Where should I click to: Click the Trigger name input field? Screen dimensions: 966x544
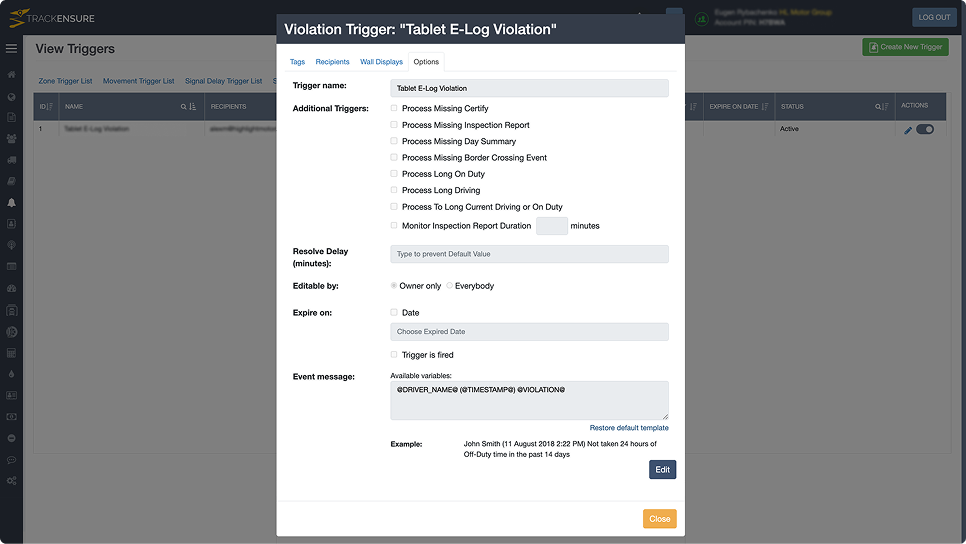pos(529,88)
